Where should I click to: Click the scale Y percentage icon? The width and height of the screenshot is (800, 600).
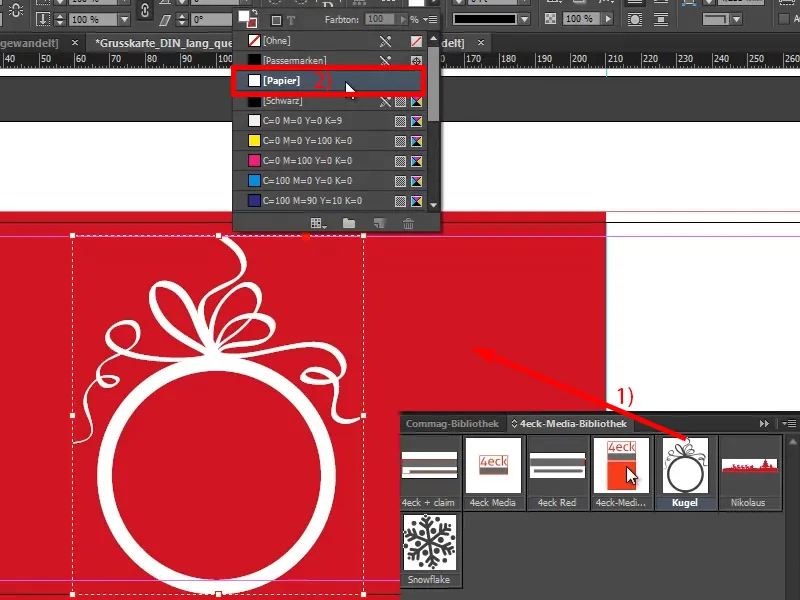43,19
